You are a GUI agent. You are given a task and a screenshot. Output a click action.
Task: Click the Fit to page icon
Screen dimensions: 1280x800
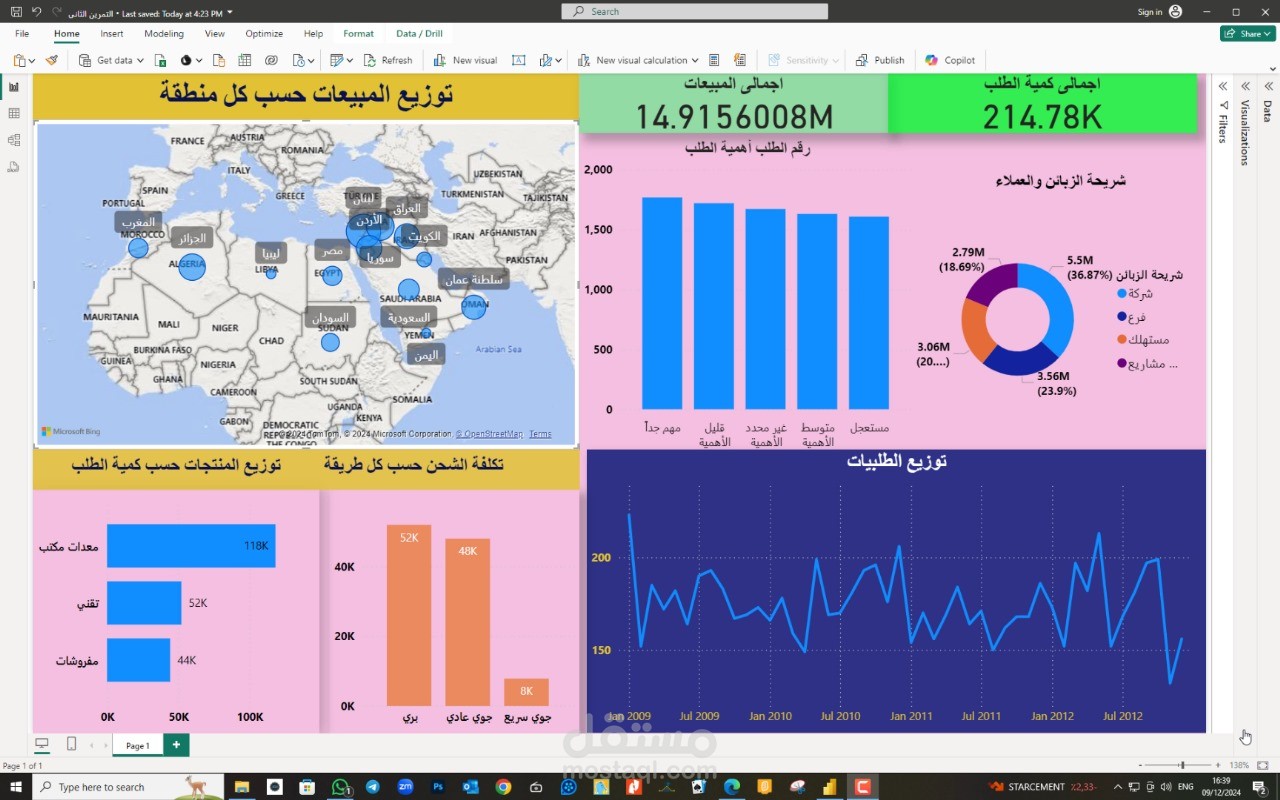(x=1263, y=765)
